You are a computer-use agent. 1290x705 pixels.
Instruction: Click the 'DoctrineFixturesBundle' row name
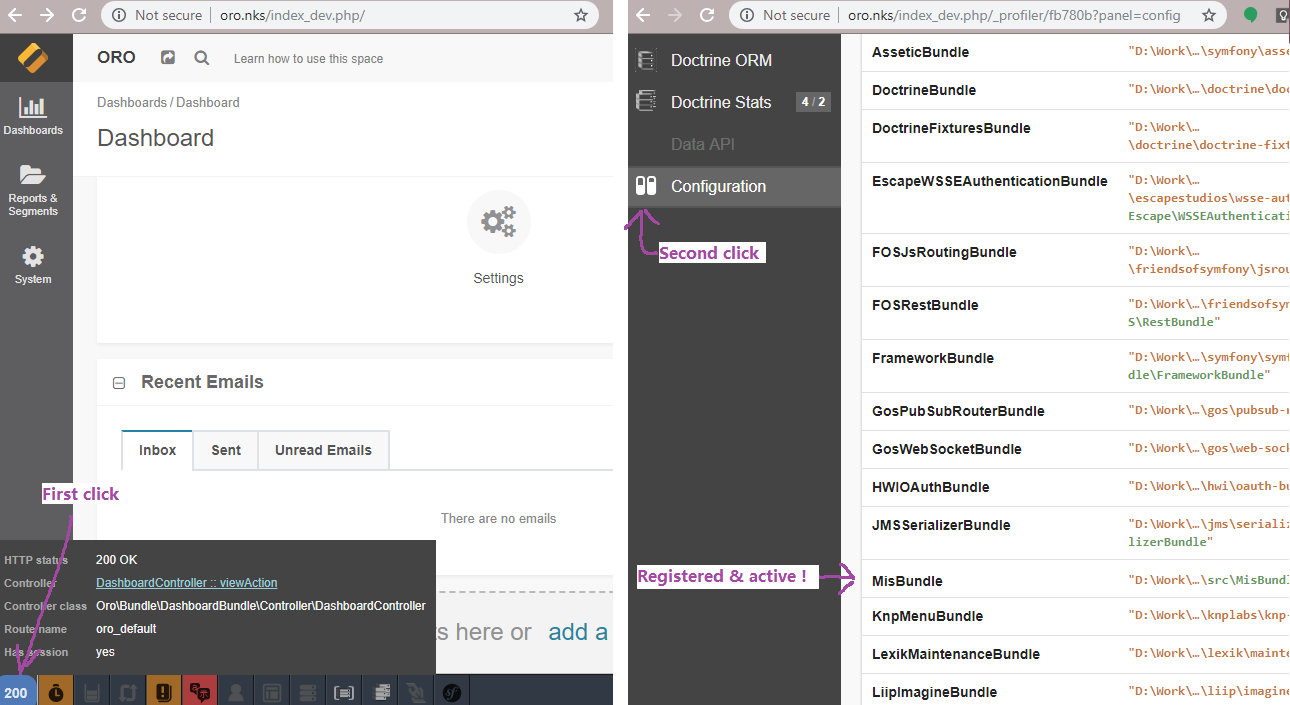(951, 128)
